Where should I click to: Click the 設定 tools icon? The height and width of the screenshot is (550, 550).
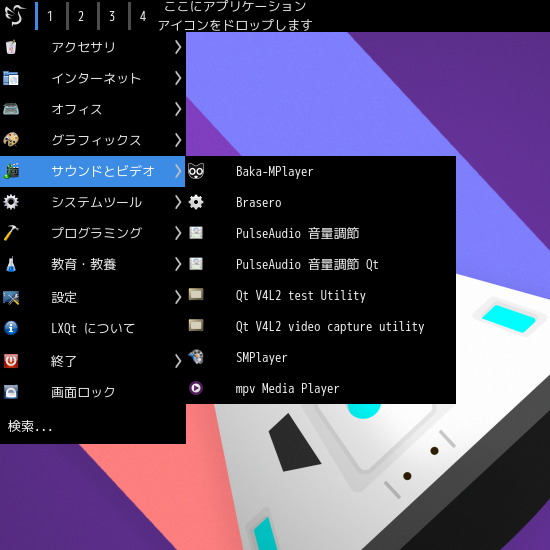pos(11,297)
